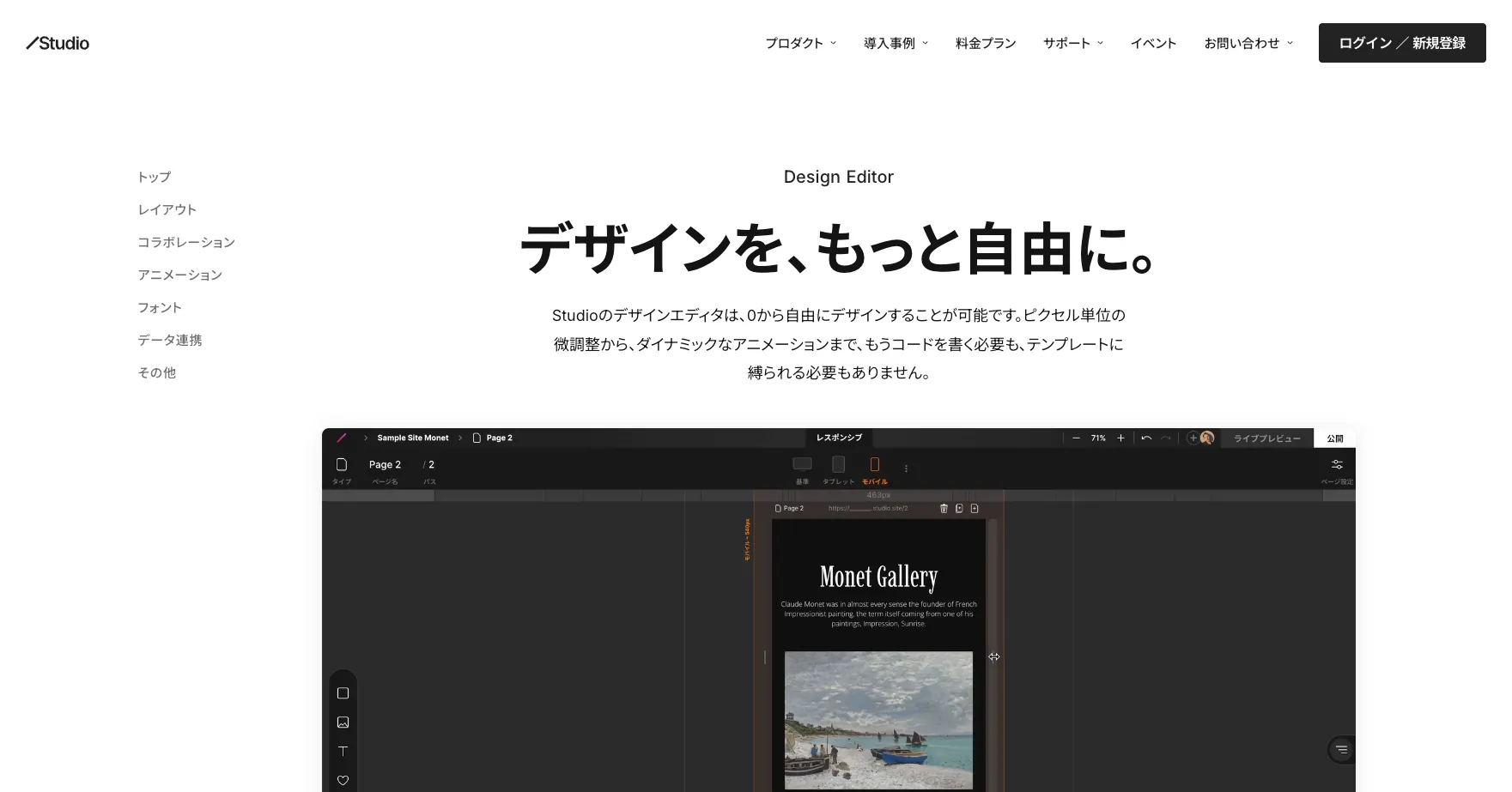This screenshot has height=792, width=1512.
Task: Click the trash icon on the Page 2 frame
Action: click(944, 508)
